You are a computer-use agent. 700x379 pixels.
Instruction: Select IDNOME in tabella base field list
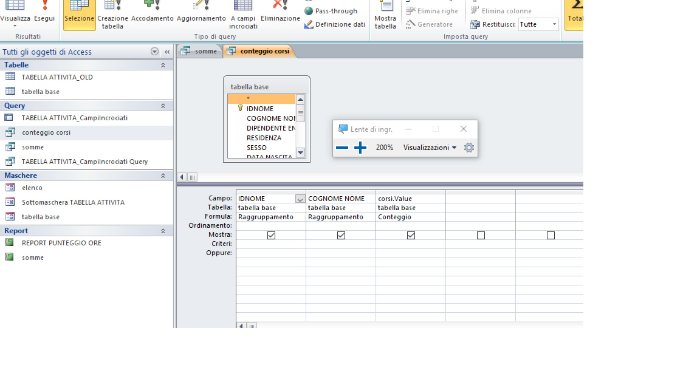pyautogui.click(x=260, y=108)
